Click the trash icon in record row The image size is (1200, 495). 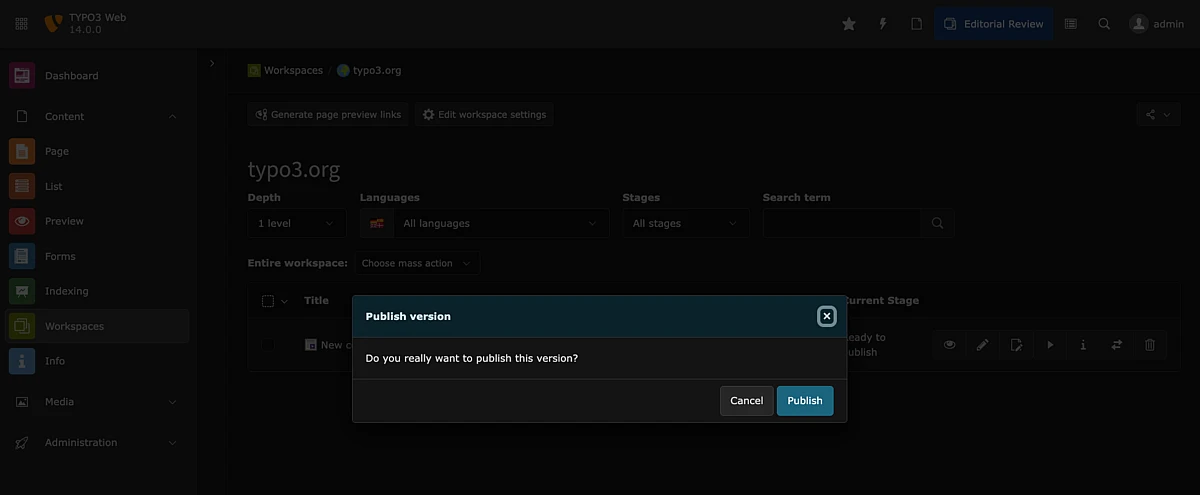(x=1150, y=345)
